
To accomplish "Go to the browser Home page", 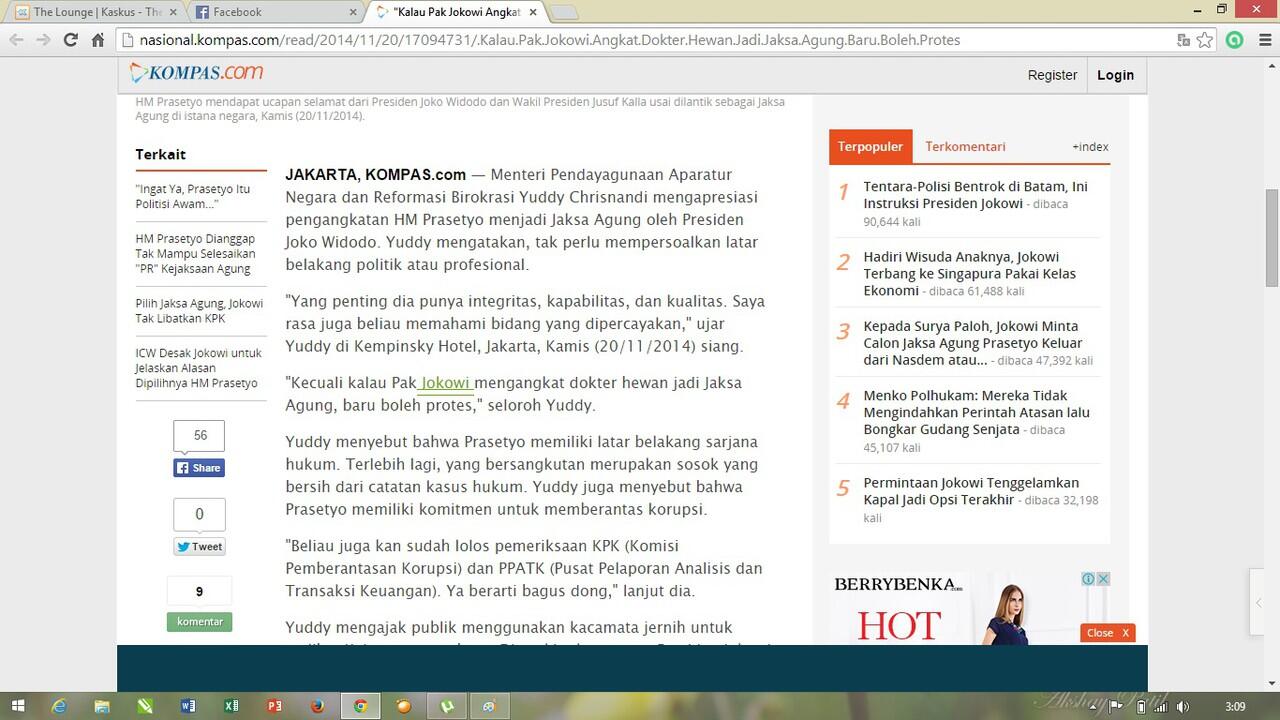I will (98, 40).
